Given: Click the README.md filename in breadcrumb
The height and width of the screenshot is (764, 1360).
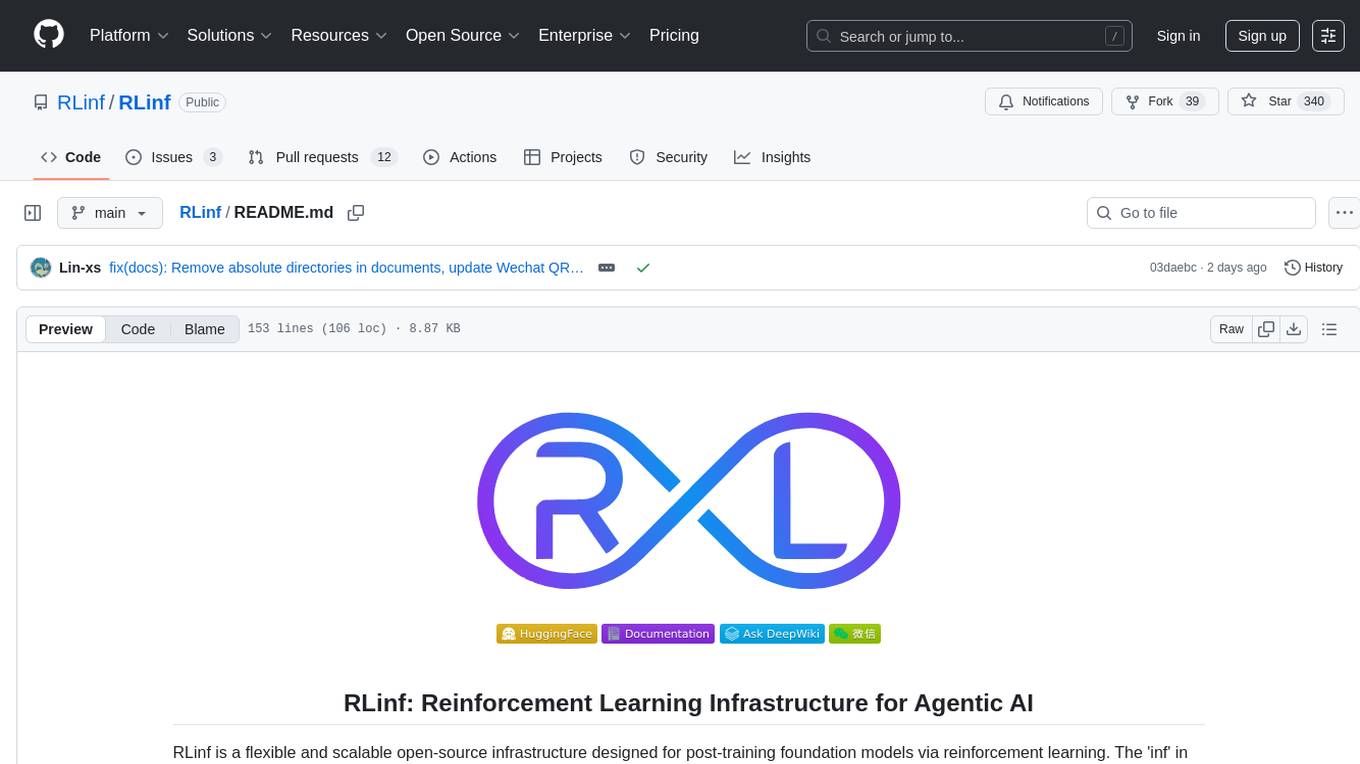Looking at the screenshot, I should (284, 212).
